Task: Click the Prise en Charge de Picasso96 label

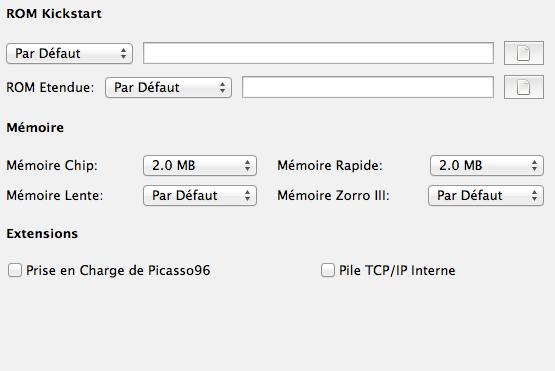Action: pos(118,270)
